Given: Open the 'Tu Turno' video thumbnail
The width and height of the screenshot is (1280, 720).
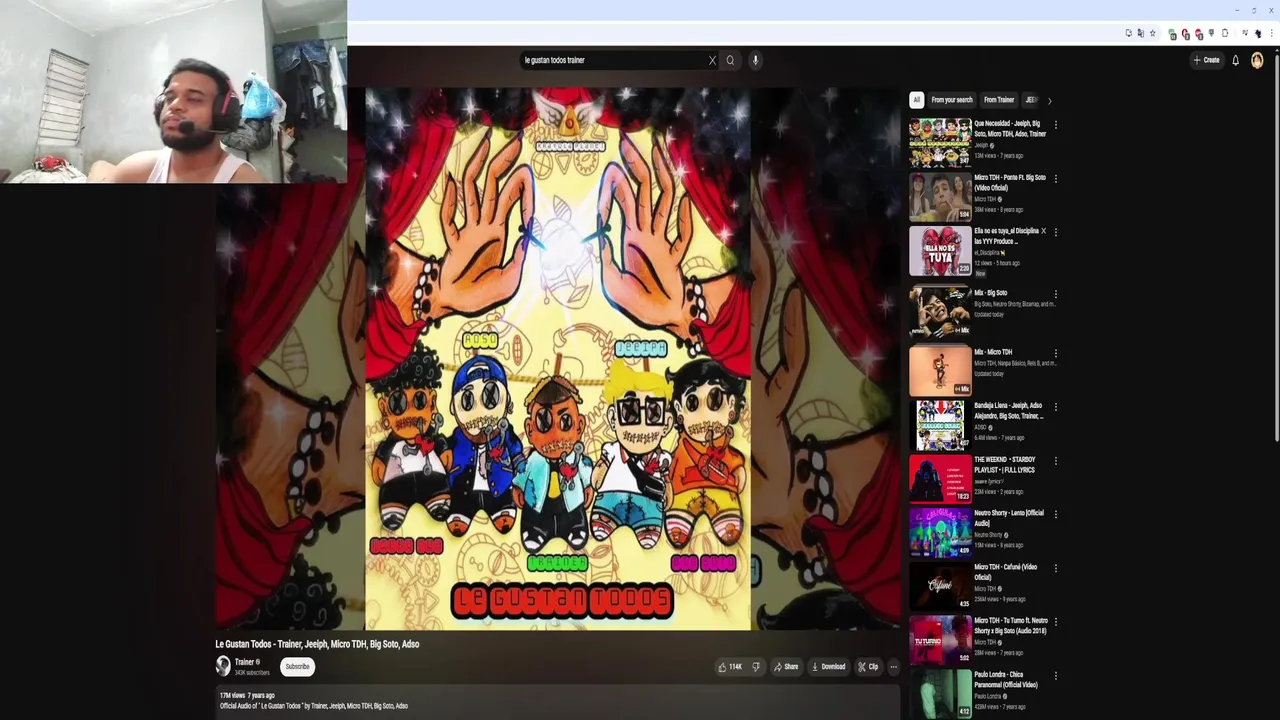Looking at the screenshot, I should [940, 640].
